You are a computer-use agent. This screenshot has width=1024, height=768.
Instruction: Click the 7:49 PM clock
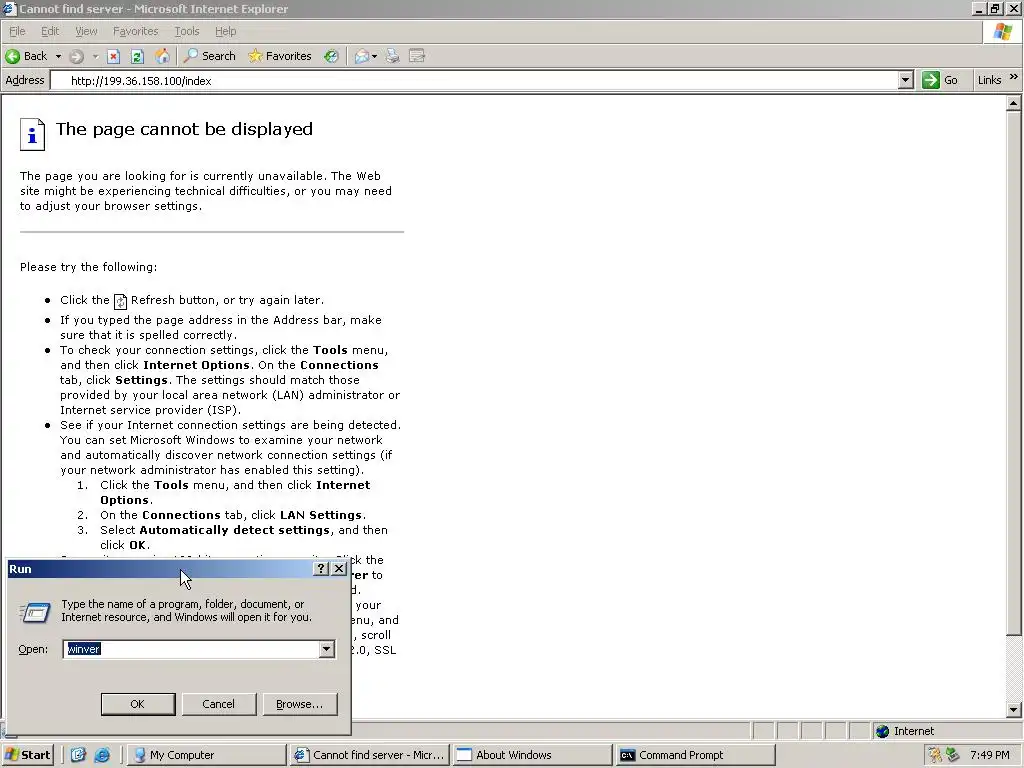pos(990,755)
